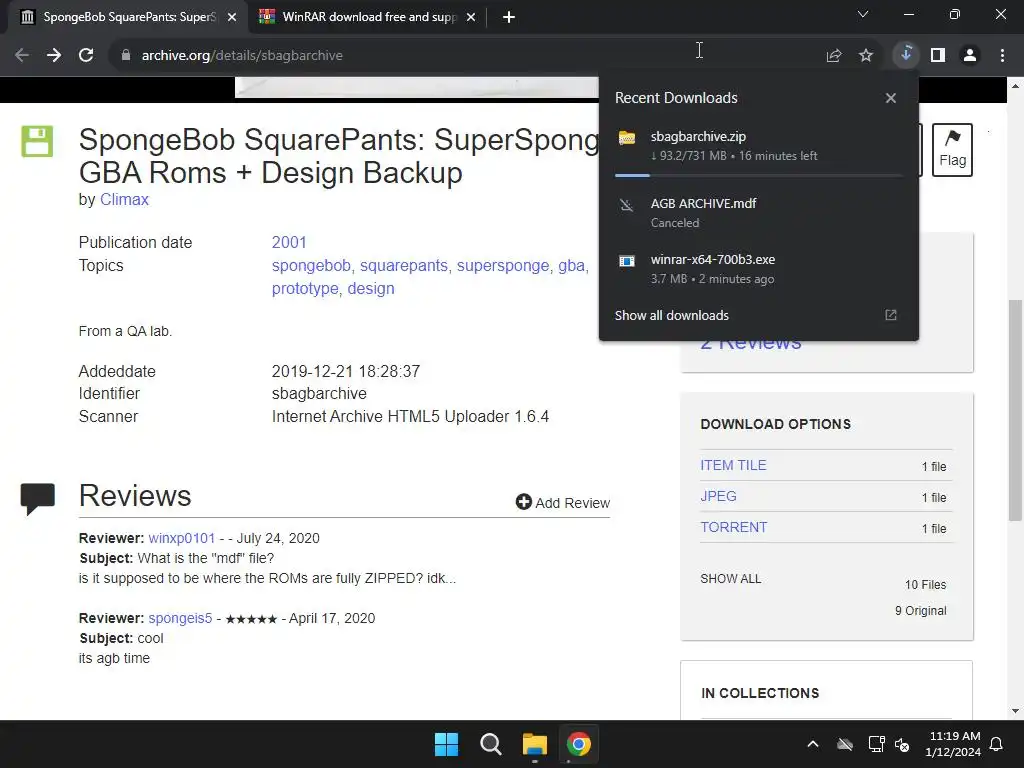The image size is (1024, 768).
Task: Click Show all downloads
Action: pos(671,315)
